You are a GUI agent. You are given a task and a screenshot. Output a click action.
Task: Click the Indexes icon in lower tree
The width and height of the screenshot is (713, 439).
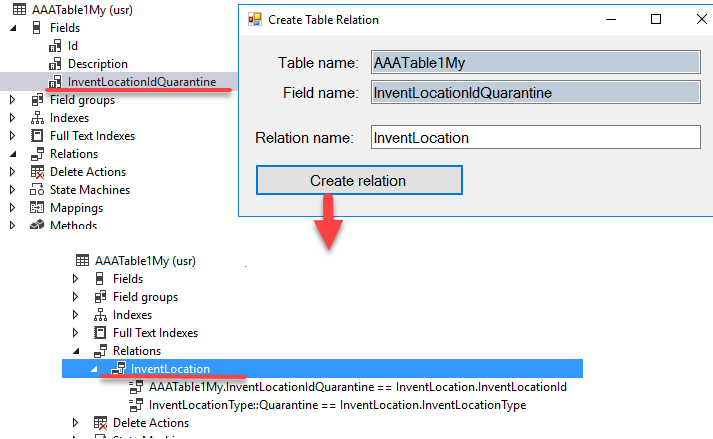tap(100, 315)
